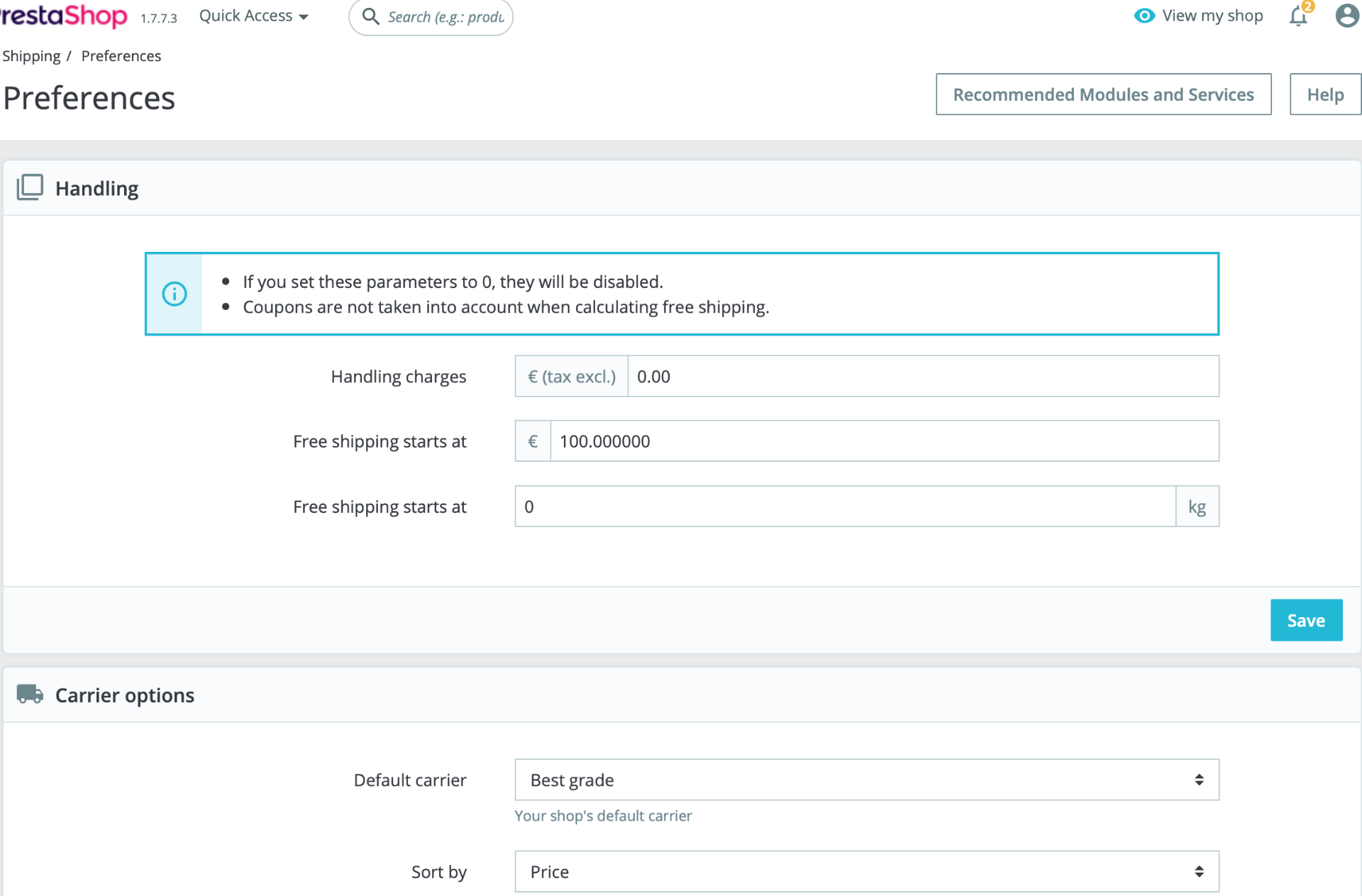Click the PrestaShop logo

(x=64, y=16)
